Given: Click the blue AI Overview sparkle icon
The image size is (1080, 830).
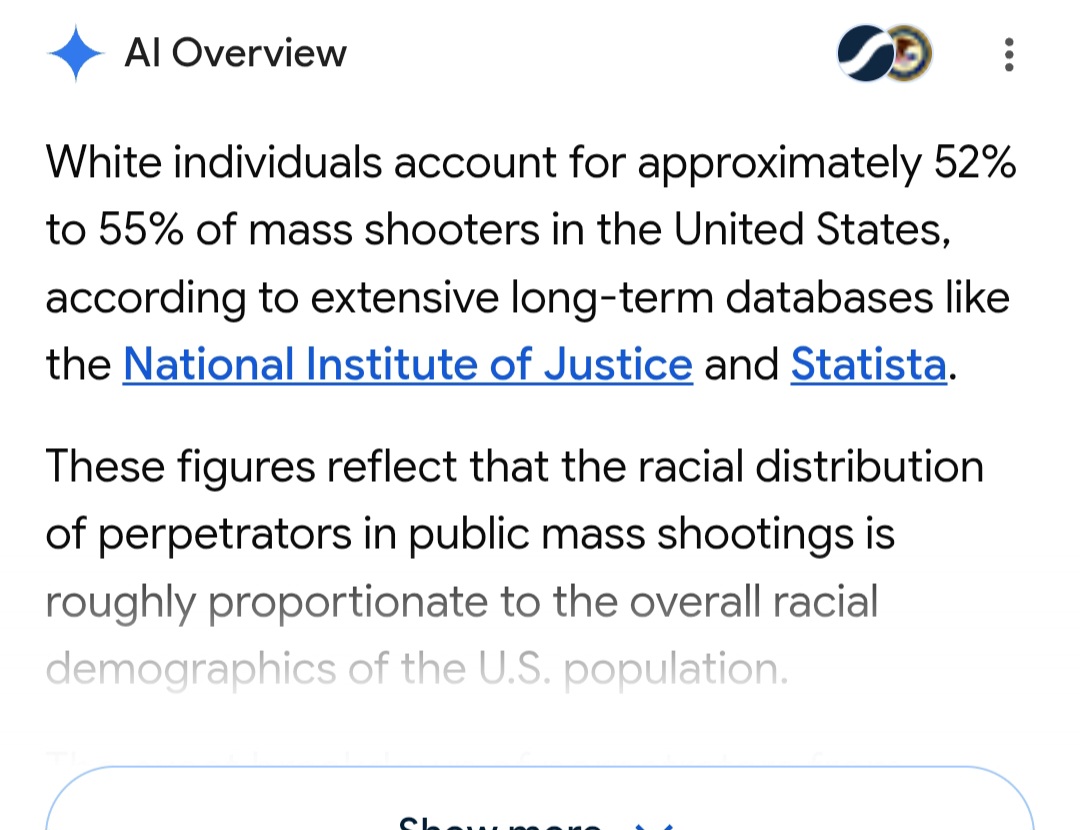Looking at the screenshot, I should pos(76,53).
